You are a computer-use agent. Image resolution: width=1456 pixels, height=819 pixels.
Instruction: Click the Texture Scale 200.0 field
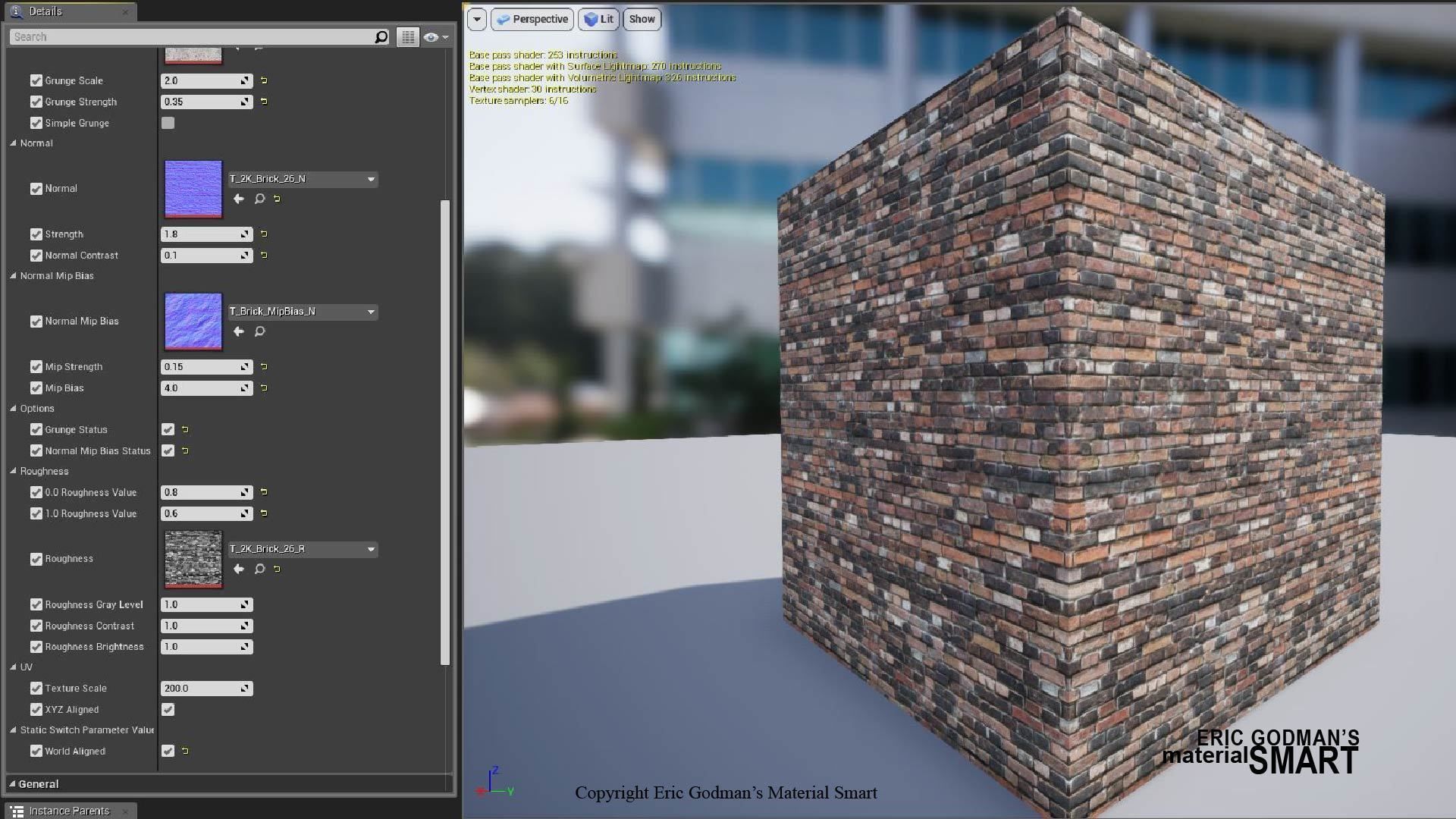(206, 689)
